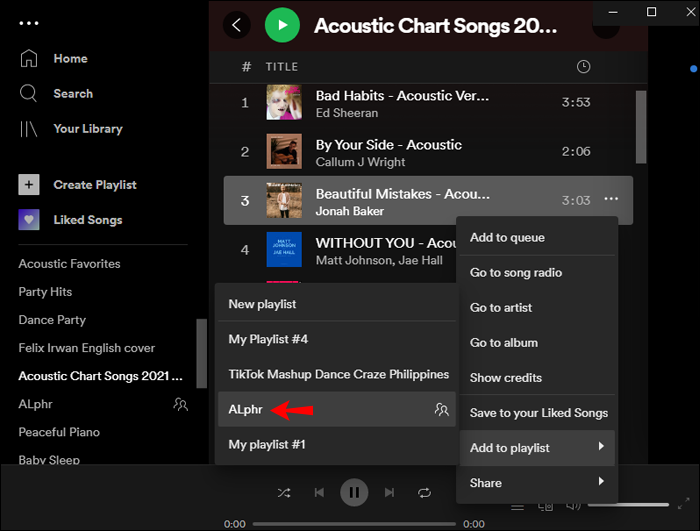Viewport: 700px width, 531px height.
Task: Skip to the previous track
Action: pos(319,492)
